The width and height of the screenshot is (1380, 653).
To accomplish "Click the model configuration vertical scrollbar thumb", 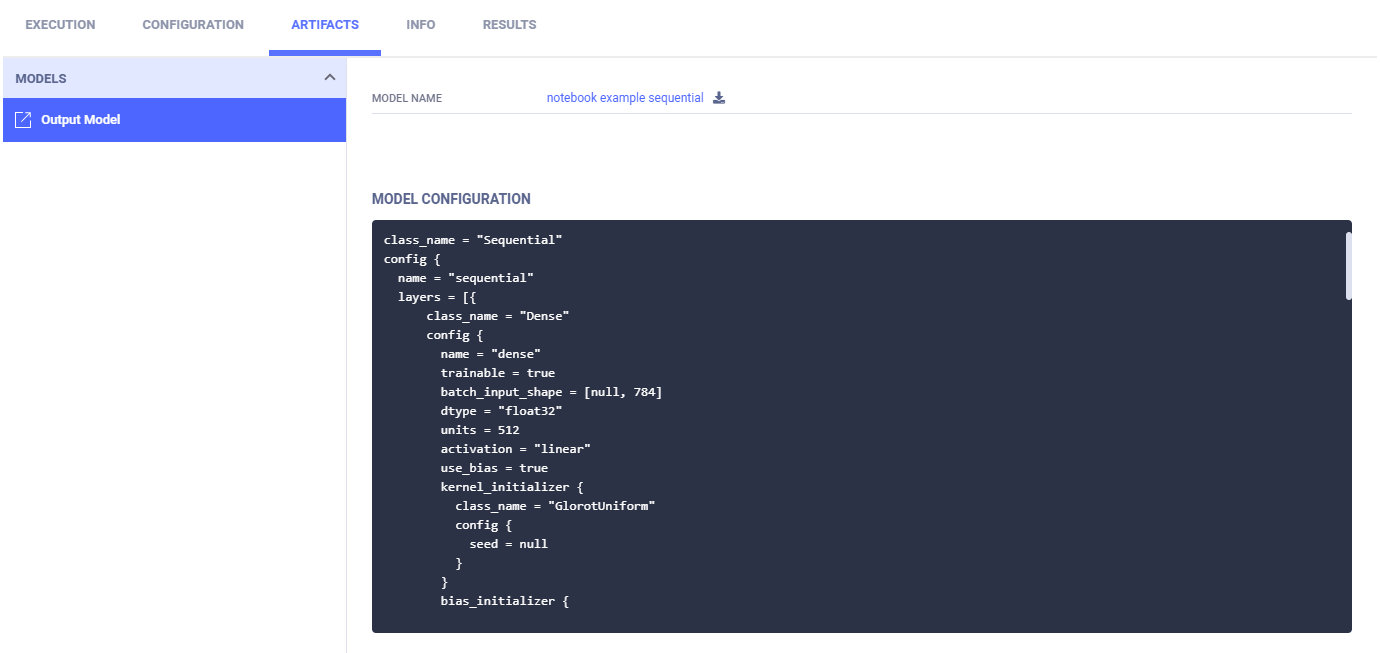I will pyautogui.click(x=1348, y=265).
